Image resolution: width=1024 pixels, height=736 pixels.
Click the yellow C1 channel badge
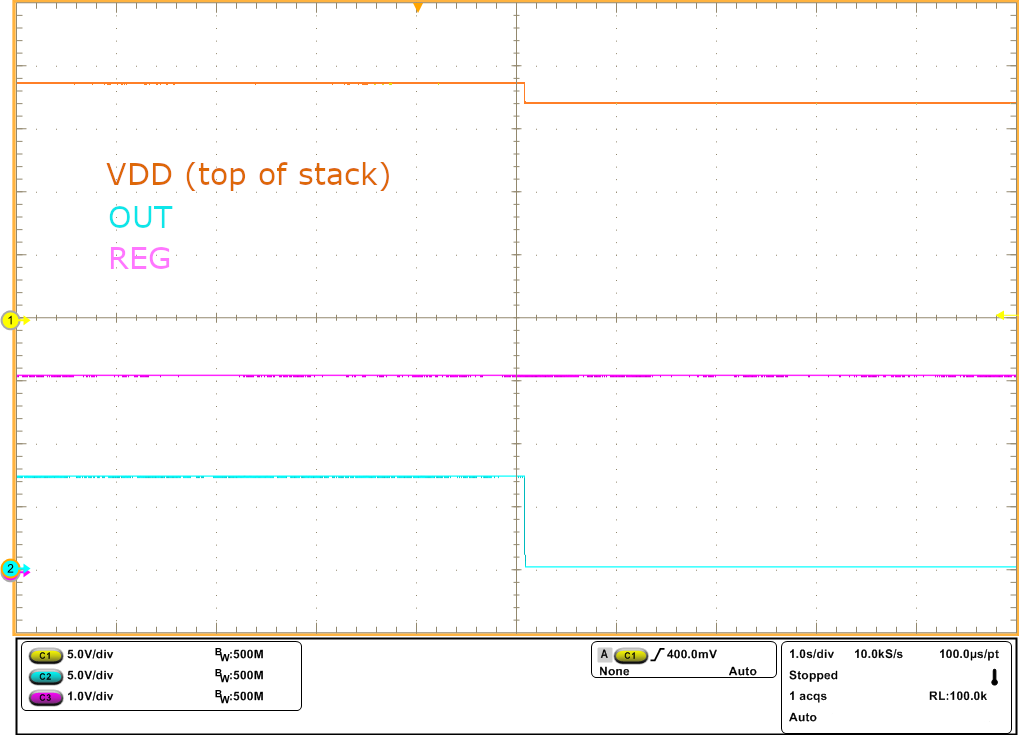[46, 655]
